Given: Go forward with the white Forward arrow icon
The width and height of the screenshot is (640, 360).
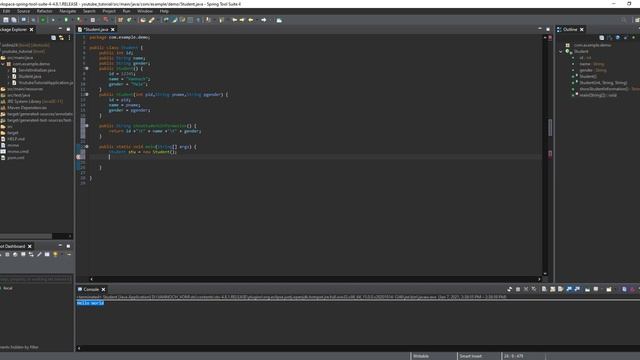Looking at the screenshot, I should pos(264,20).
